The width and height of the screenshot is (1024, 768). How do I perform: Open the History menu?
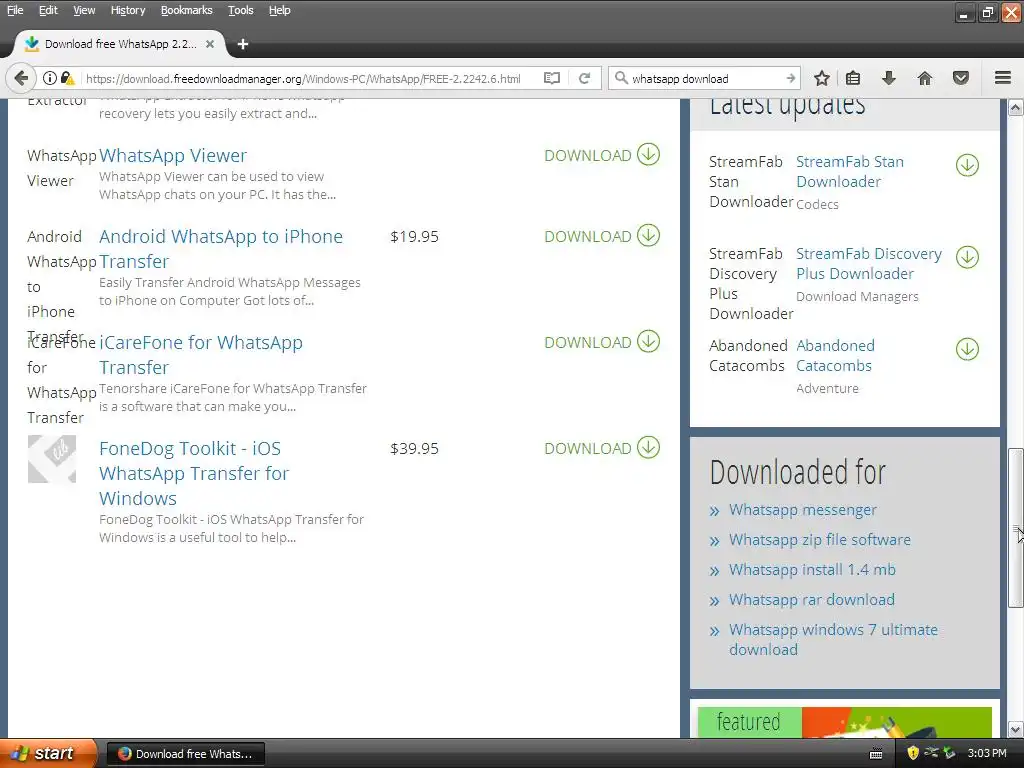127,10
